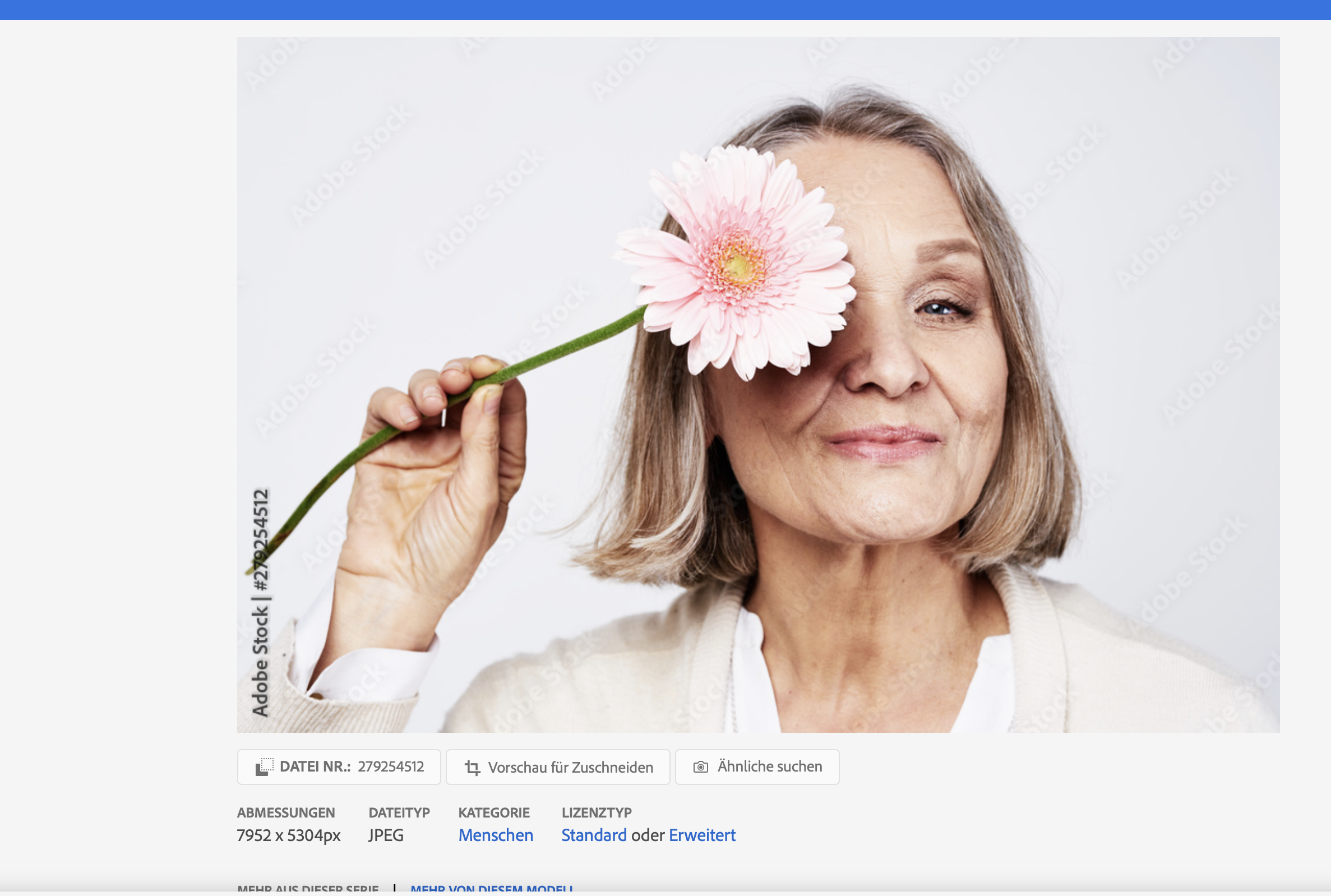
Task: Click the crop icon for Vorschau
Action: [x=473, y=768]
